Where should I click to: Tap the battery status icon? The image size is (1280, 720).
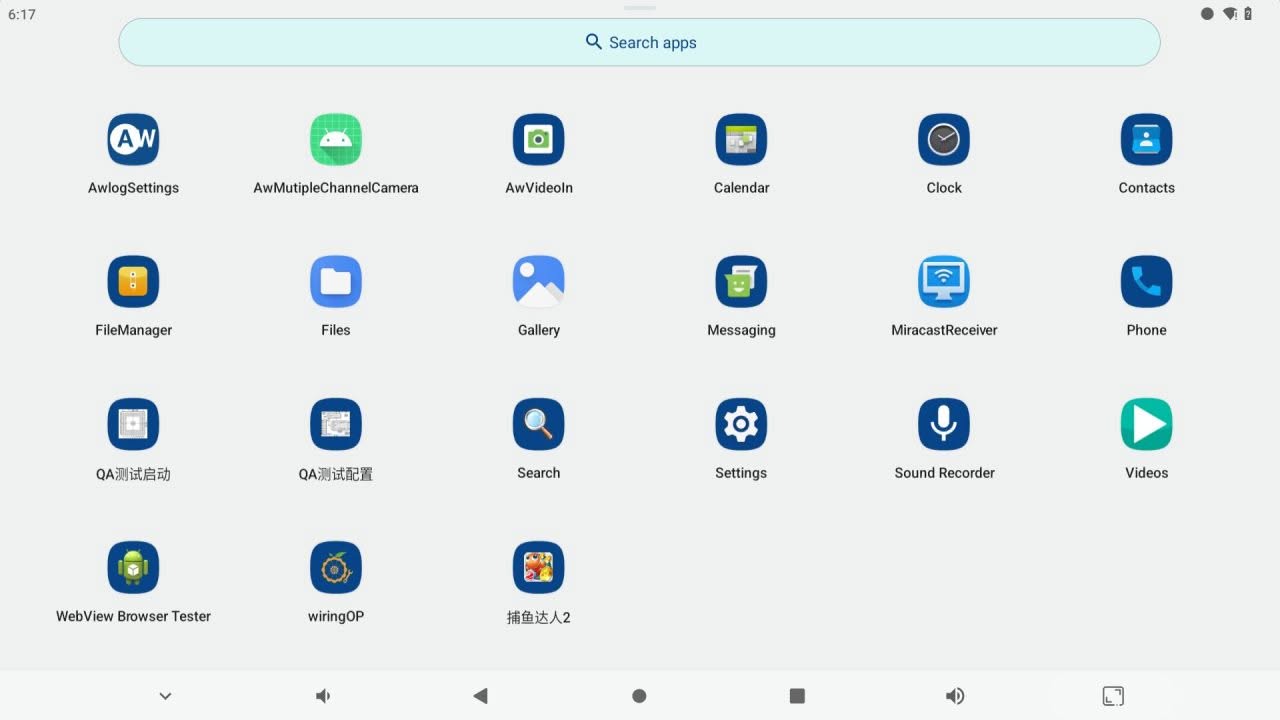pos(1248,14)
